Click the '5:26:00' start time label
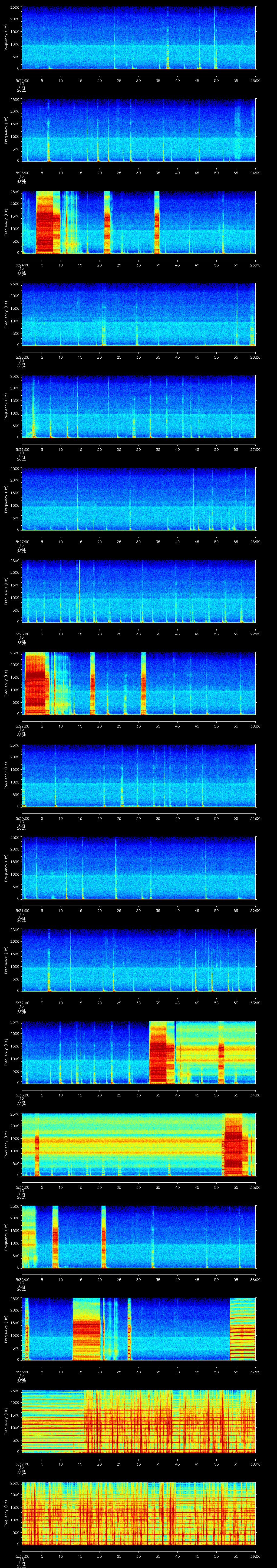Image resolution: width=277 pixels, height=1568 pixels. tap(22, 449)
